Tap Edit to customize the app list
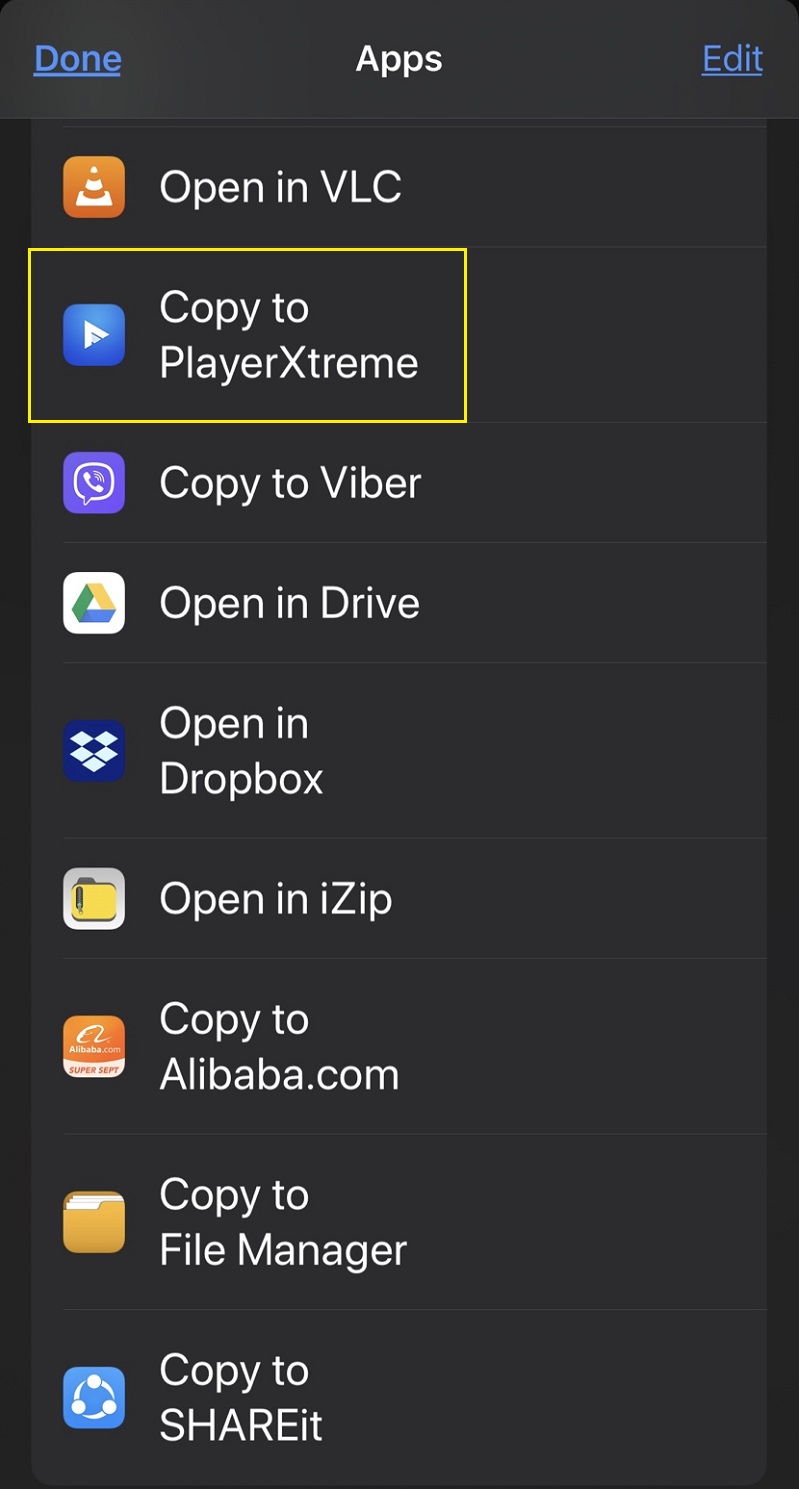Image resolution: width=799 pixels, height=1489 pixels. [x=731, y=58]
